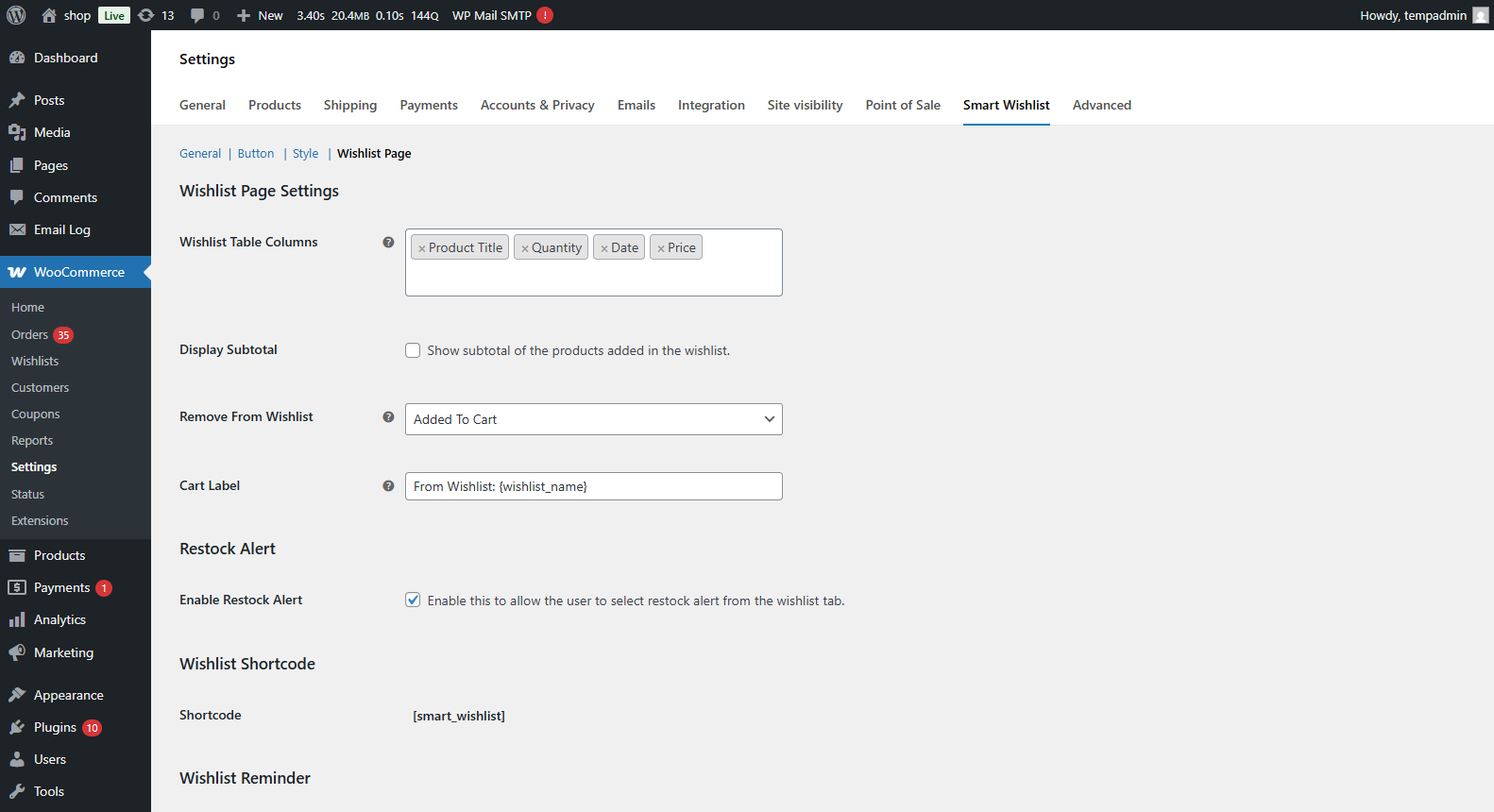
Task: Uncheck the Enable Restock Alert checkbox
Action: (413, 601)
